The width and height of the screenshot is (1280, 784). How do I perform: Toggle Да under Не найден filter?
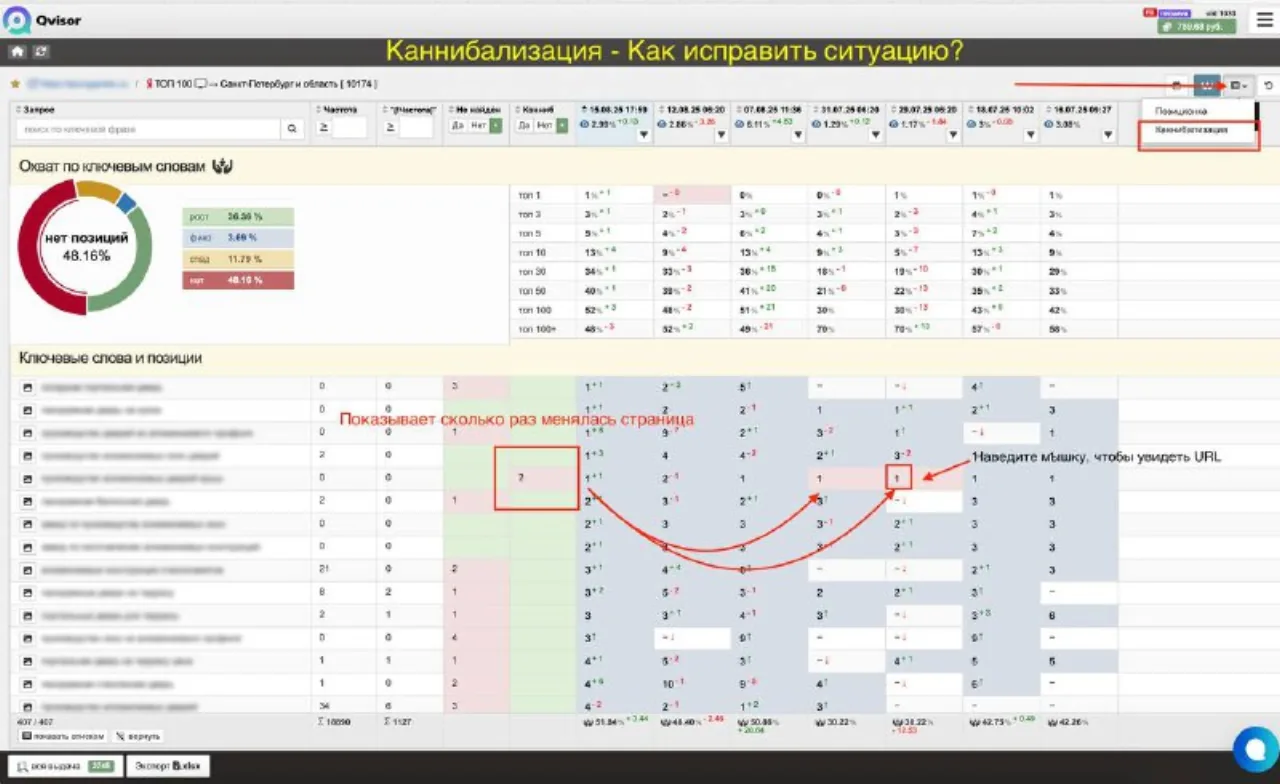click(458, 125)
